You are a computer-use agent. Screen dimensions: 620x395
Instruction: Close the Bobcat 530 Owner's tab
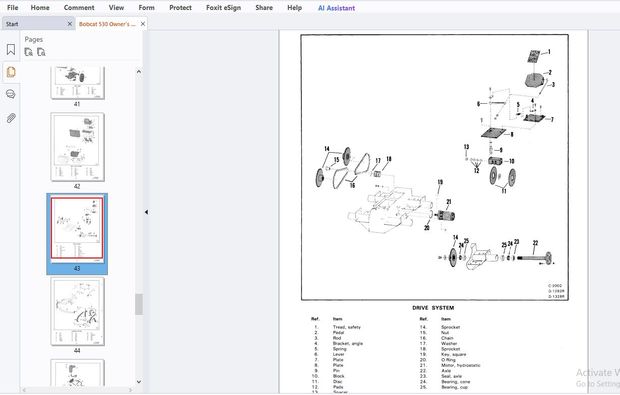click(143, 24)
